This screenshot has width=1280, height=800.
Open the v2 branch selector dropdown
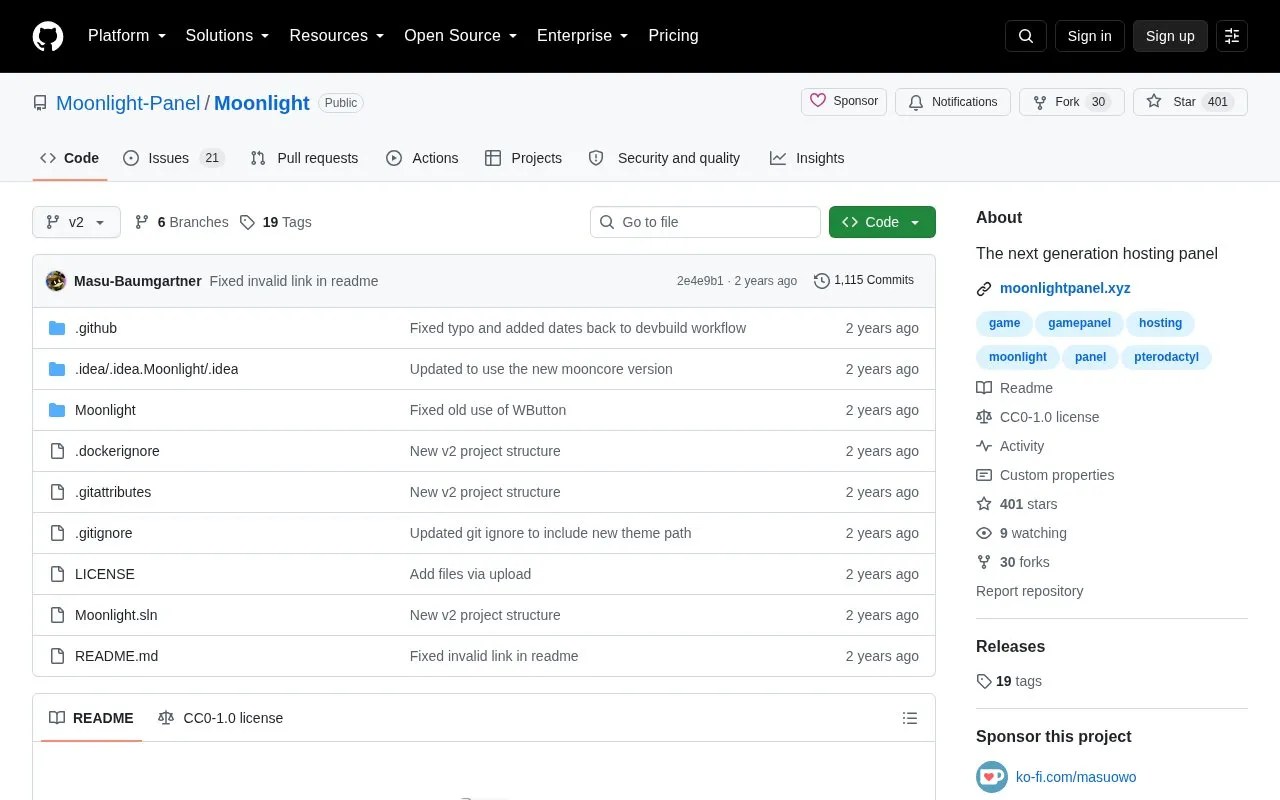[x=76, y=222]
